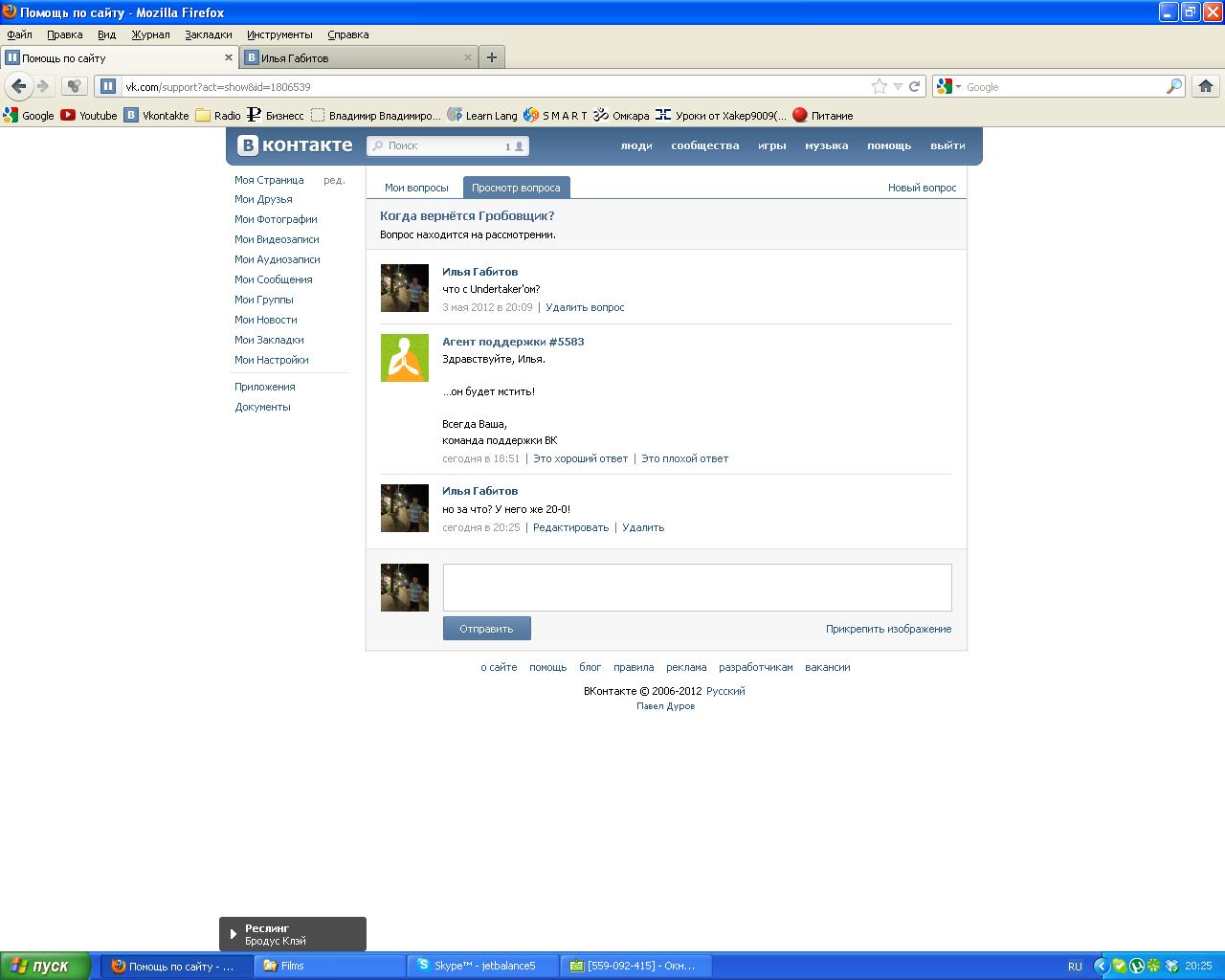Click in the reply message text area
Viewport: 1225px width, 980px height.
697,587
